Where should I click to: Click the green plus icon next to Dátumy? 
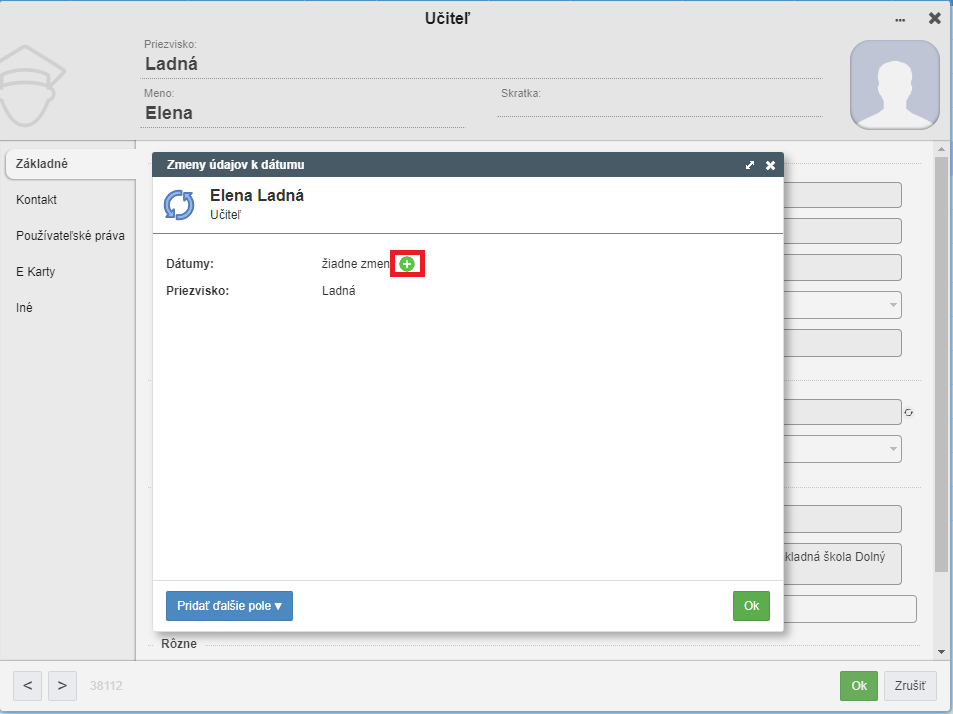click(x=407, y=264)
